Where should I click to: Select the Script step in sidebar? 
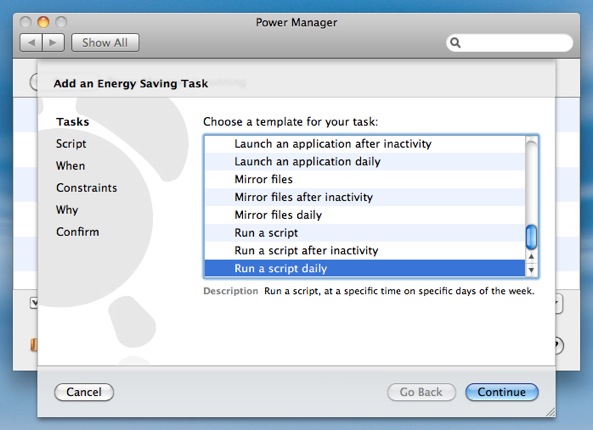[x=71, y=144]
